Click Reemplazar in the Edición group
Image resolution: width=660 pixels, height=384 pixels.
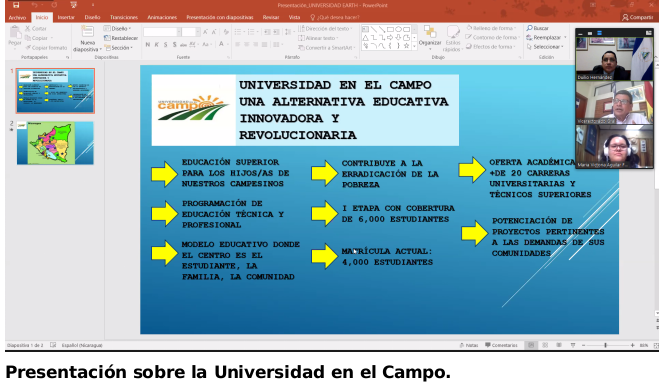tap(546, 37)
